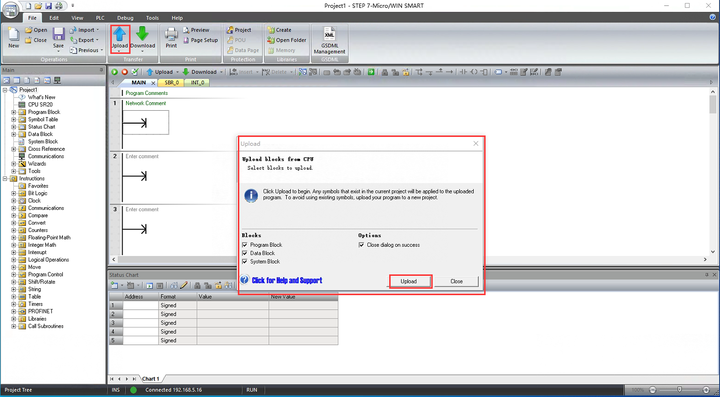720x397 pixels.
Task: Click Project Tree tab at bottom left
Action: pos(18,390)
